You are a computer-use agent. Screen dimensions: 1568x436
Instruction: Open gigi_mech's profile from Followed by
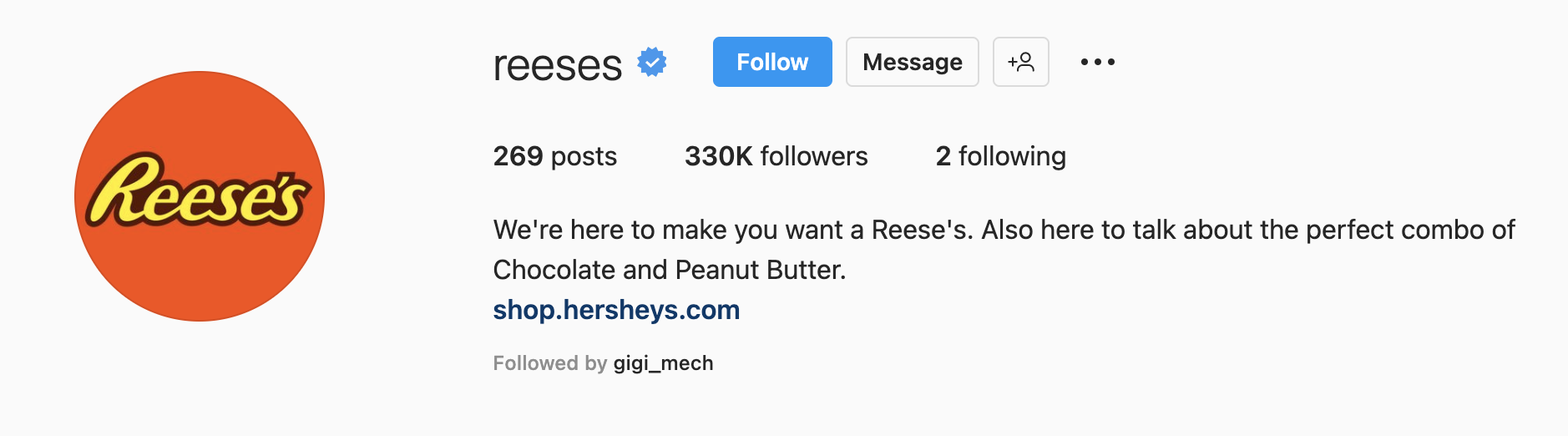[x=663, y=363]
